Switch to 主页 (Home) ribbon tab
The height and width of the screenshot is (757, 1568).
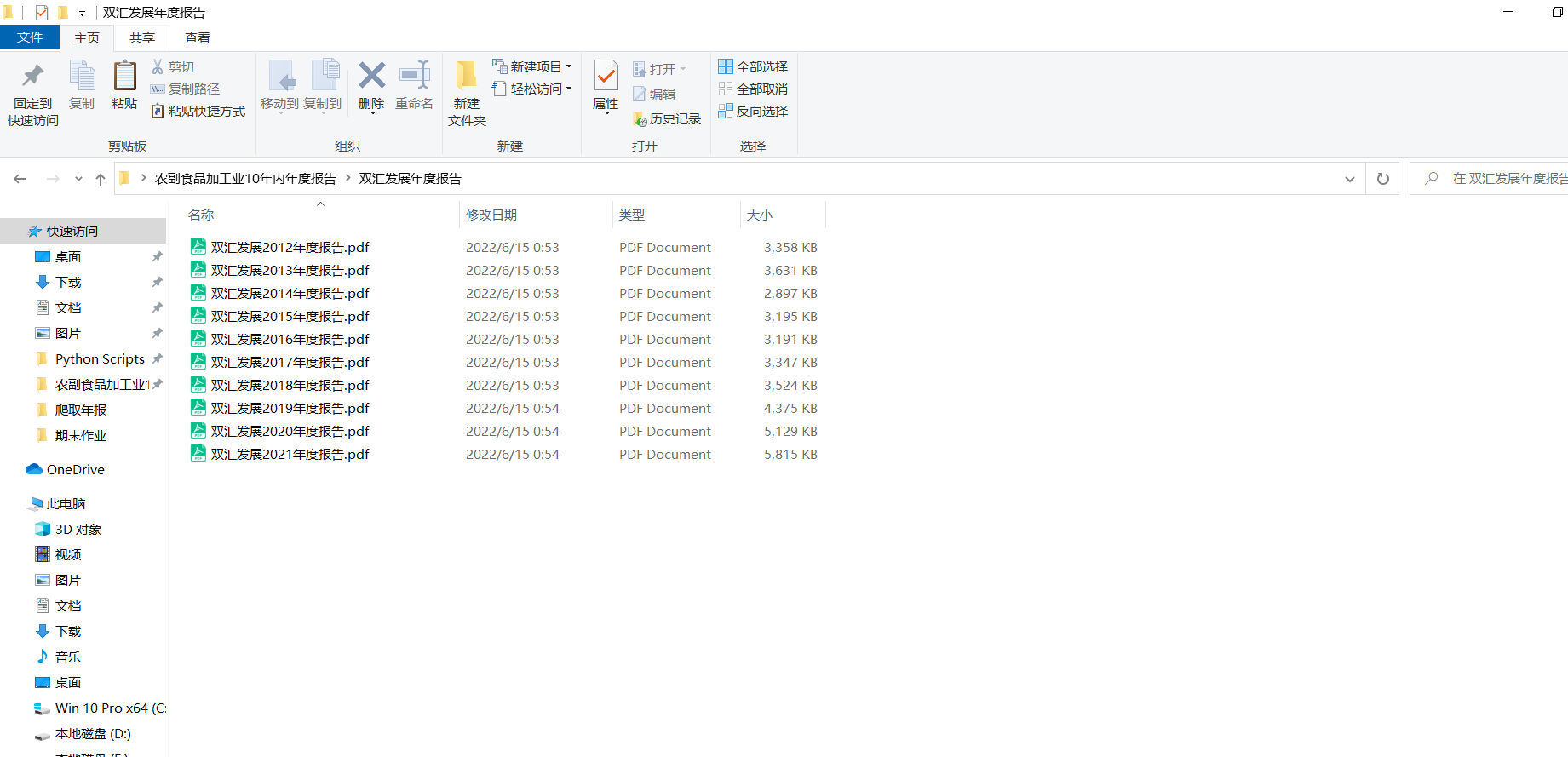click(87, 37)
